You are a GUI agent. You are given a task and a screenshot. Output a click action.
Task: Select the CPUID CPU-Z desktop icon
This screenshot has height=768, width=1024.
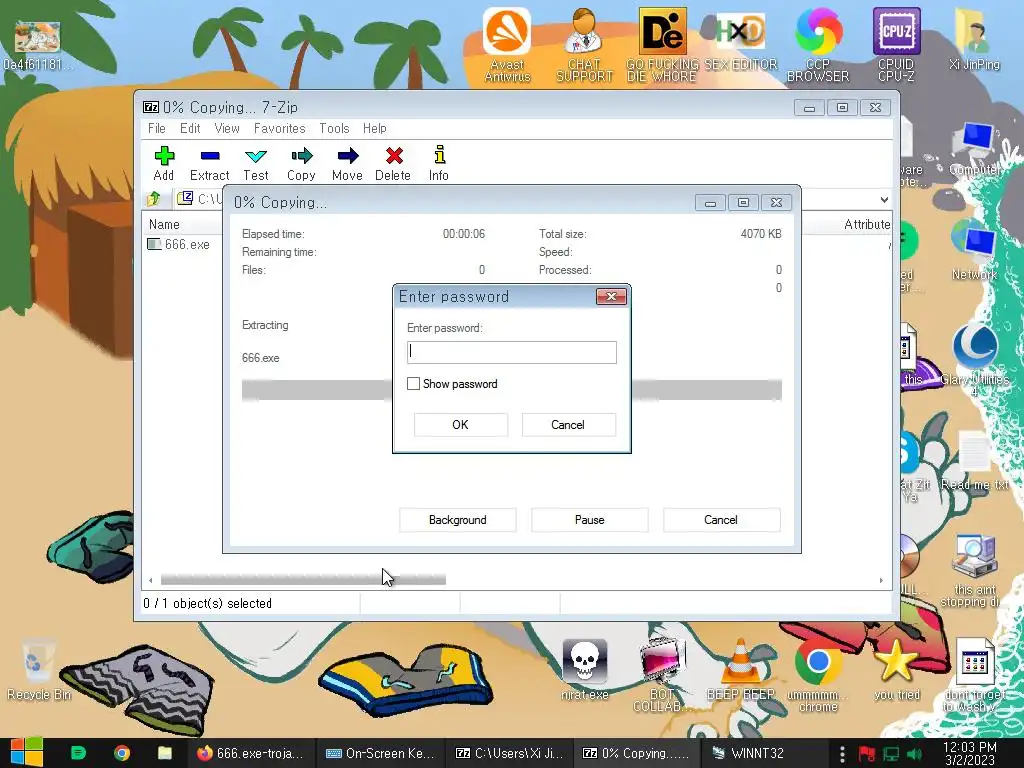click(896, 45)
